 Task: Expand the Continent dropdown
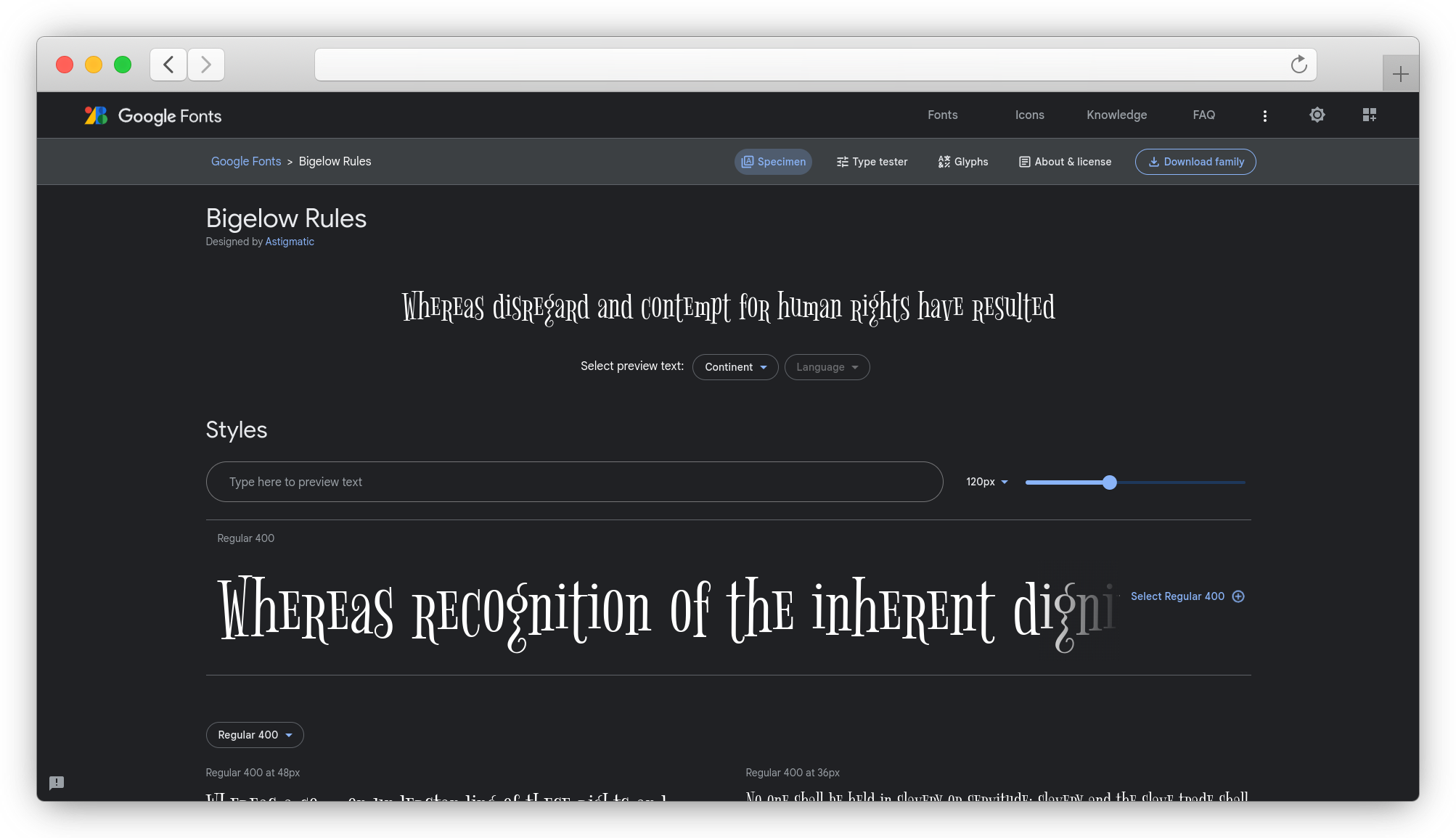735,367
